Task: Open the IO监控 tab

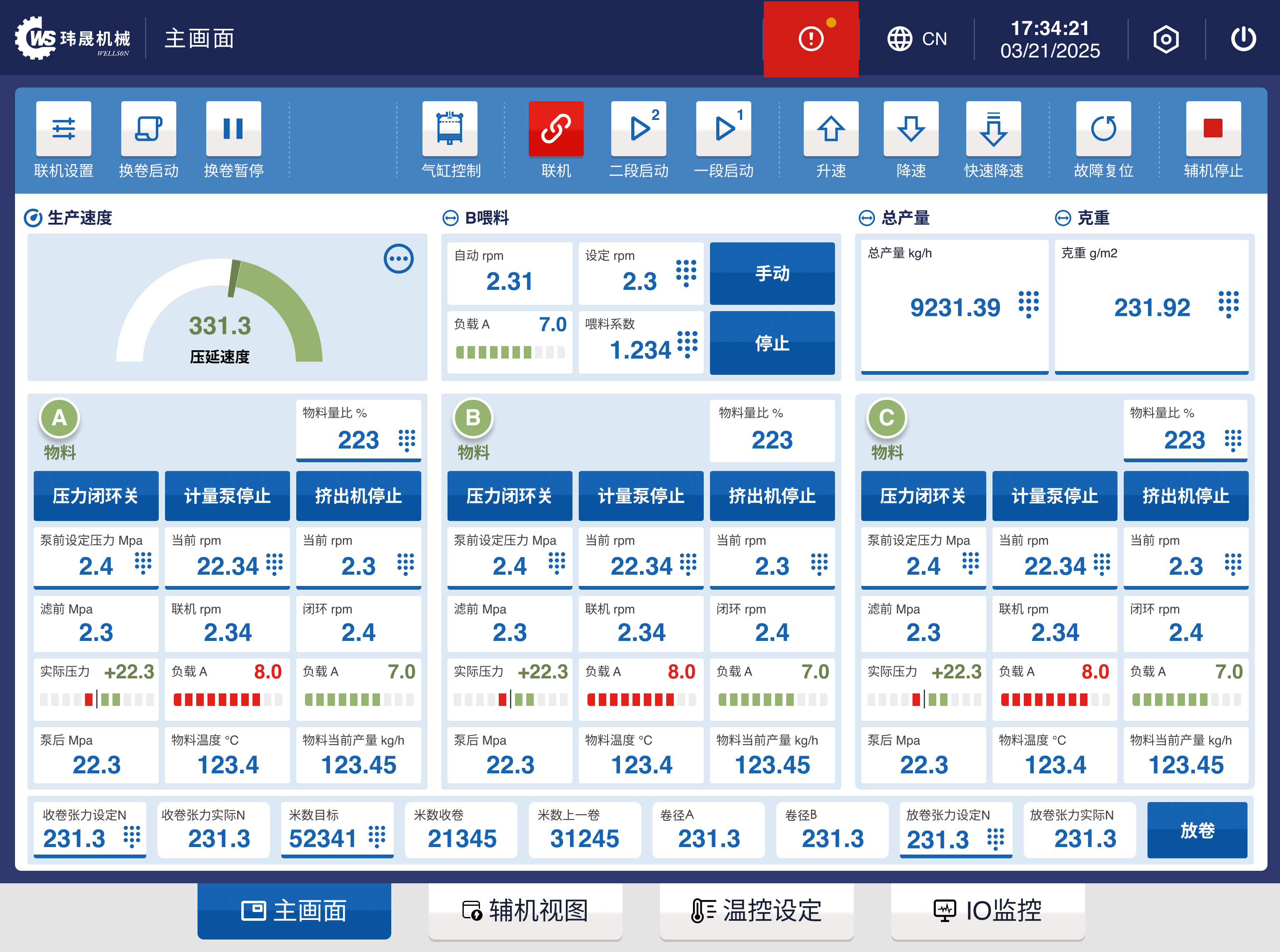Action: 987,911
